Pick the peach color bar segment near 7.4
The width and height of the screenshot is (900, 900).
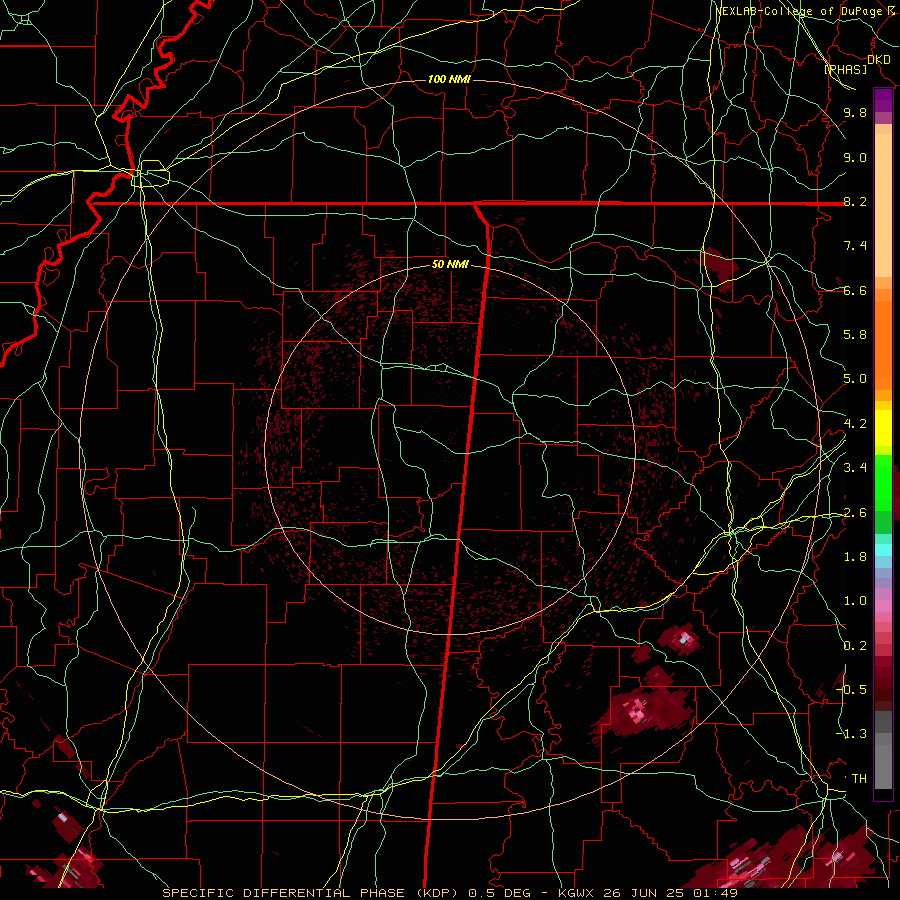[883, 205]
